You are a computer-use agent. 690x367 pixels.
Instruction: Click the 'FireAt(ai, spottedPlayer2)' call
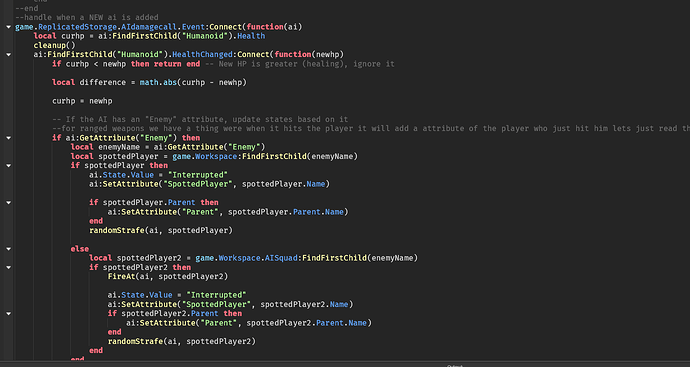168,276
